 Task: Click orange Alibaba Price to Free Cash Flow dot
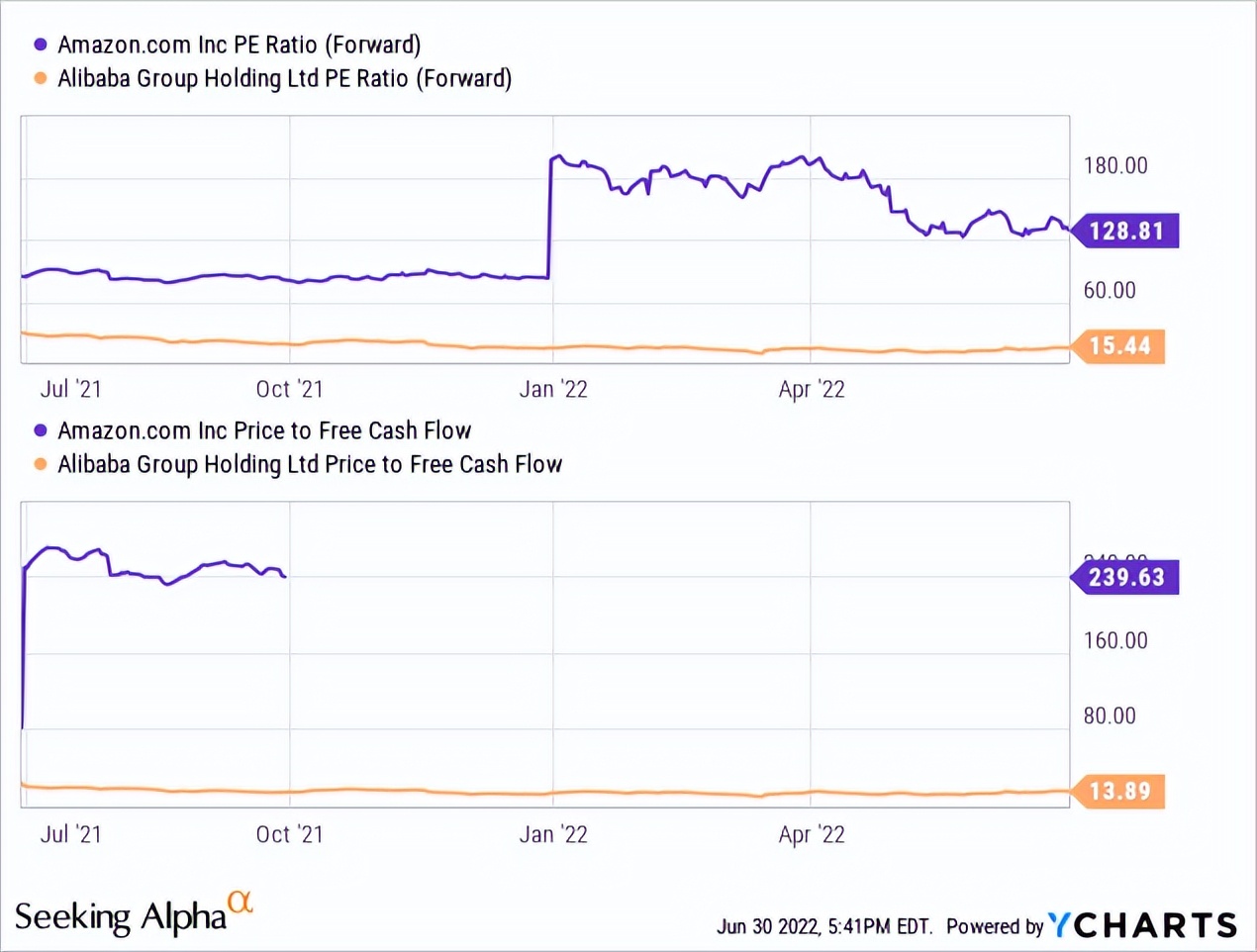tap(41, 464)
